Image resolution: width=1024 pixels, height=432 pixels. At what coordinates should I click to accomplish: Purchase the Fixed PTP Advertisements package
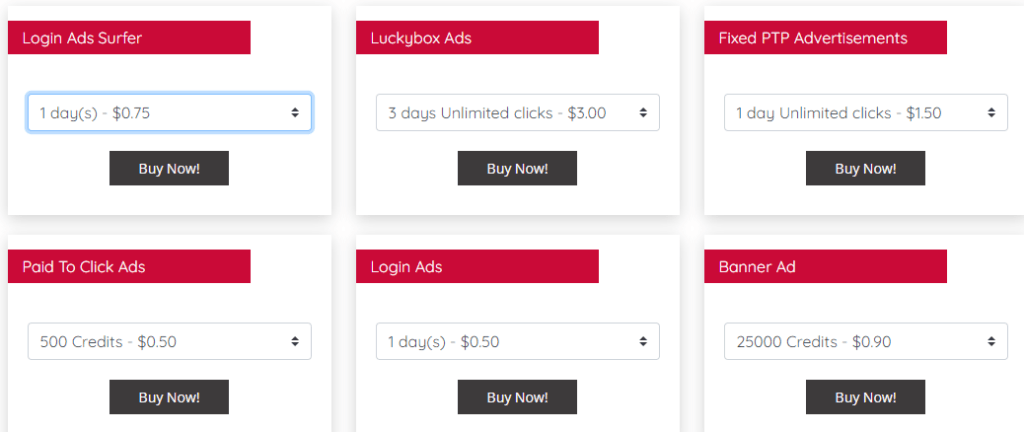[x=865, y=168]
